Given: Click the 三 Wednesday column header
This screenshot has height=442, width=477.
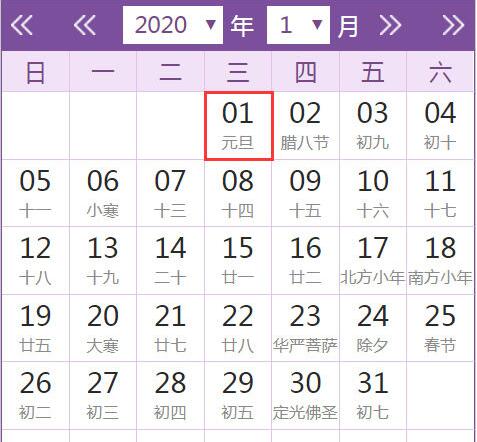Looking at the screenshot, I should (x=238, y=72).
